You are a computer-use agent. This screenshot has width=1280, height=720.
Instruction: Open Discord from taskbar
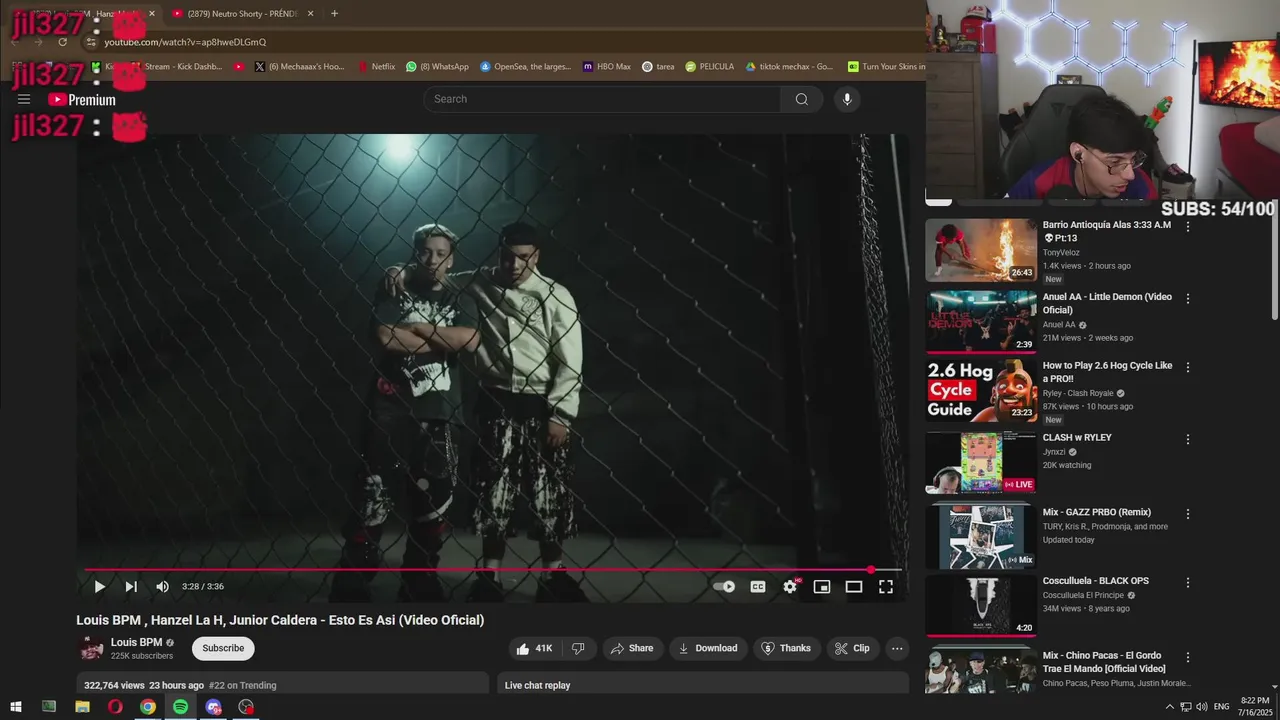click(x=213, y=707)
